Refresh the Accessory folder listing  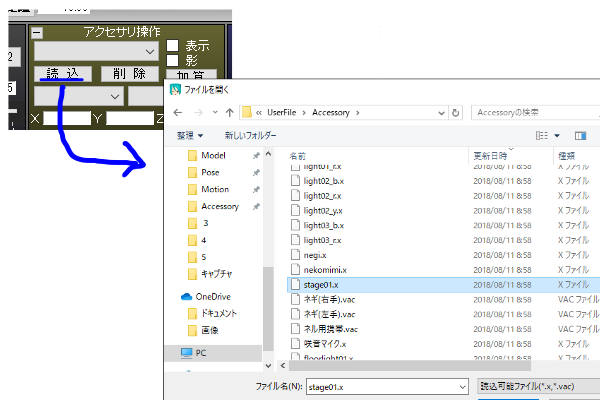(x=455, y=113)
